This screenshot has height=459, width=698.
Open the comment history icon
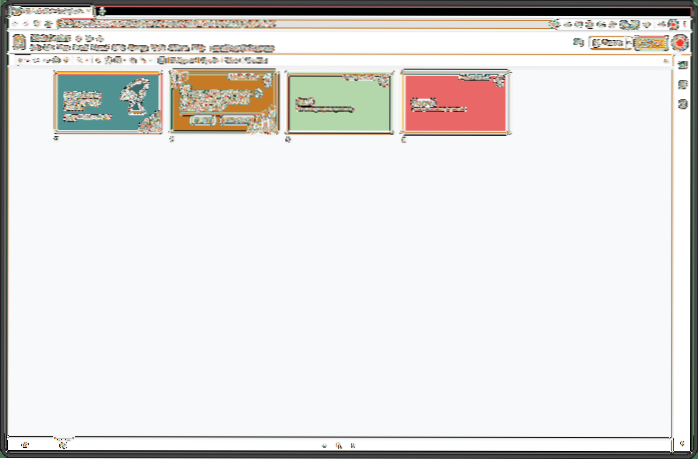point(578,43)
